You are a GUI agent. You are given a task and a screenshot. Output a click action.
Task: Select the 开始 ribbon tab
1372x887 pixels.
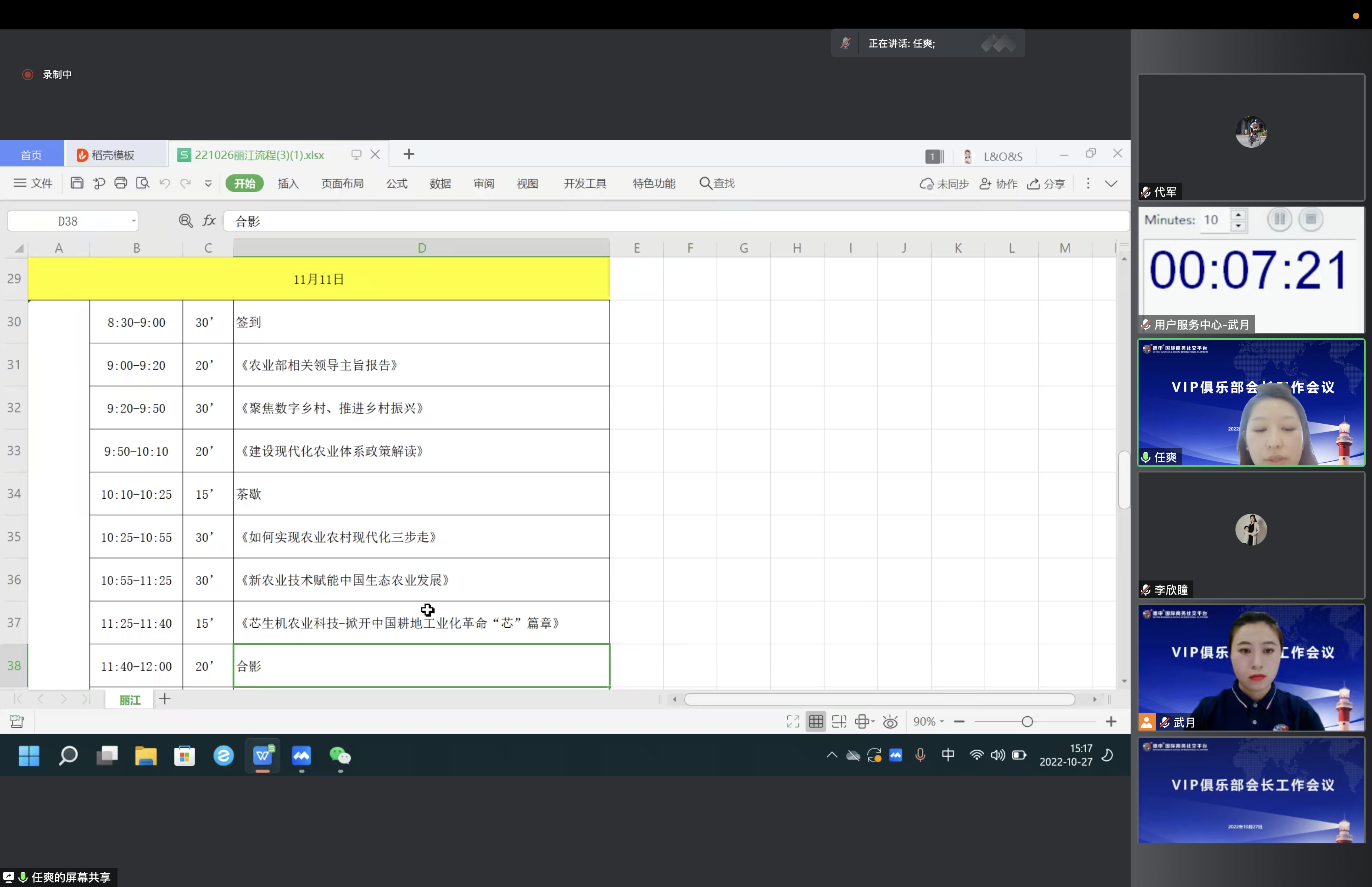click(245, 183)
